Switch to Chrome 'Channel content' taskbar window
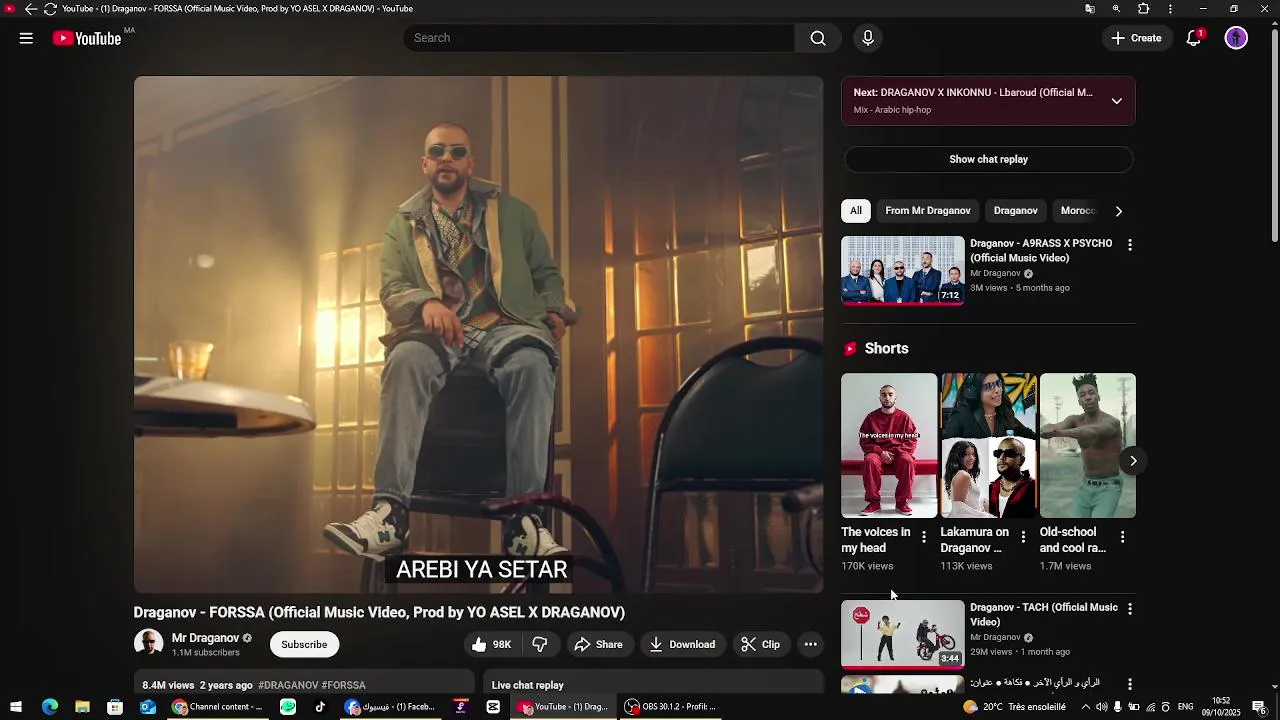The height and width of the screenshot is (720, 1280). click(218, 707)
